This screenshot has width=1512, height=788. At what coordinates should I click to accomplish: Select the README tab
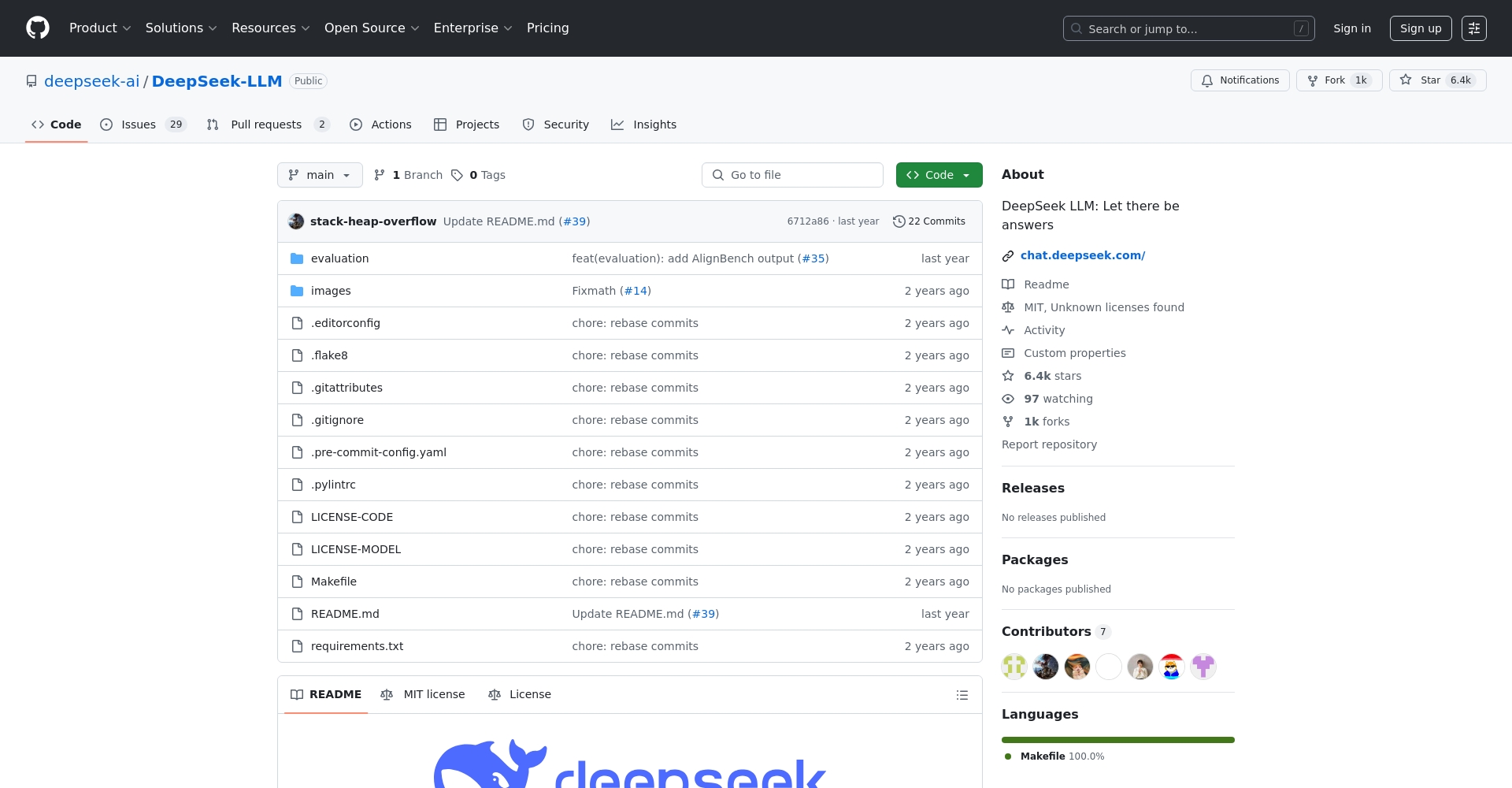tap(326, 695)
